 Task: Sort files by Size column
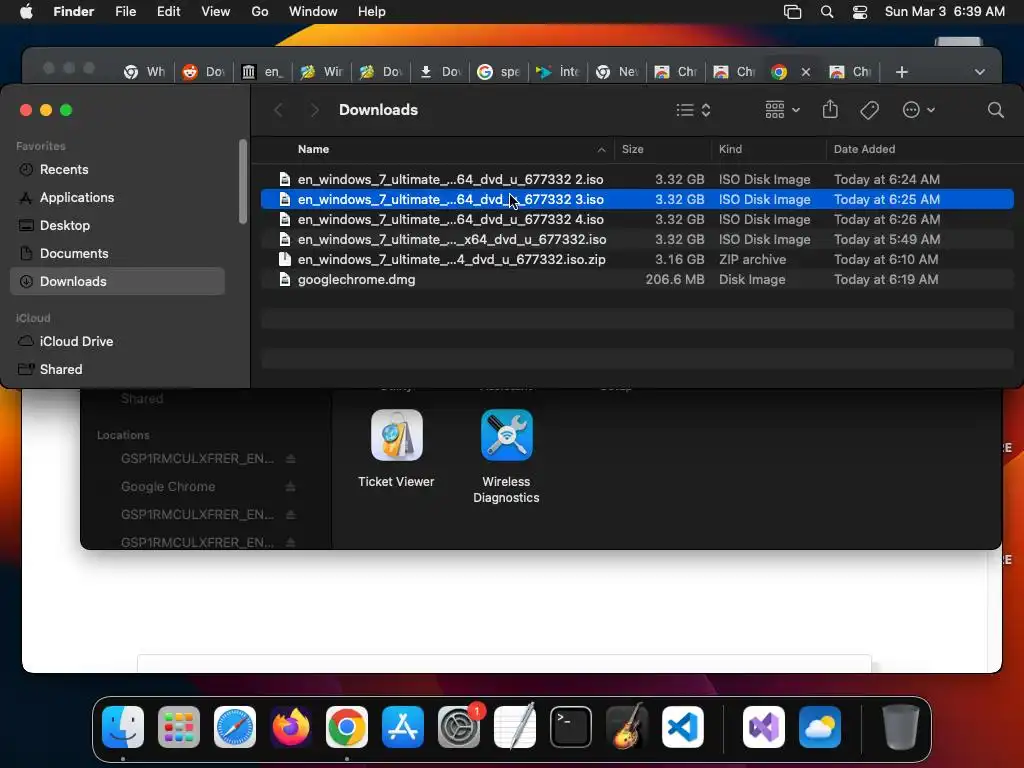[632, 149]
